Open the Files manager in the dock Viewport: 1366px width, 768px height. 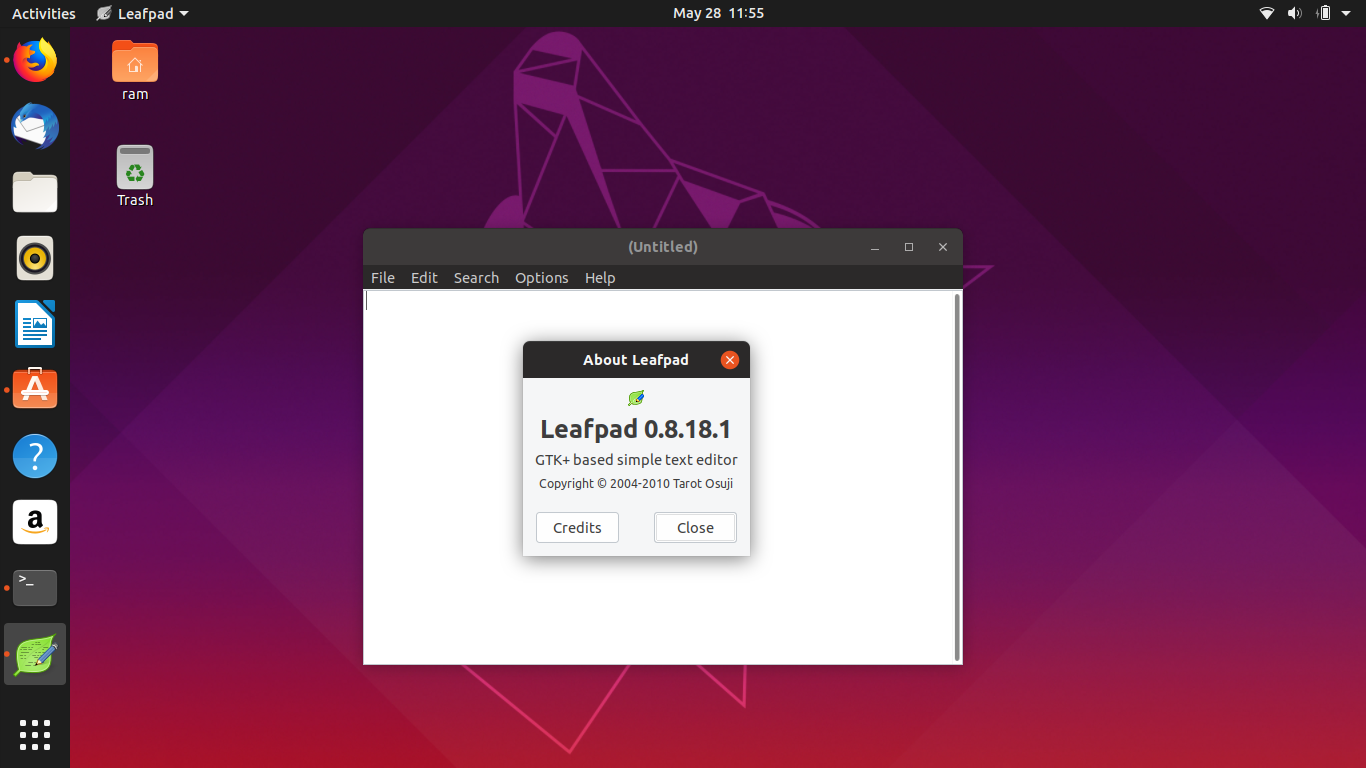(x=35, y=193)
